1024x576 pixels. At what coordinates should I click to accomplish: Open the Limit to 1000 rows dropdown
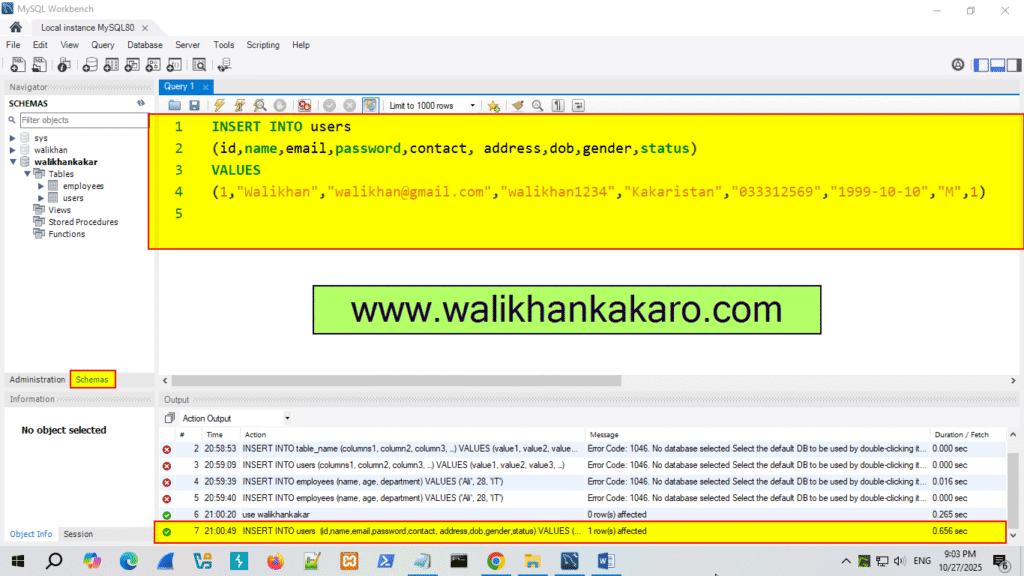pos(472,105)
